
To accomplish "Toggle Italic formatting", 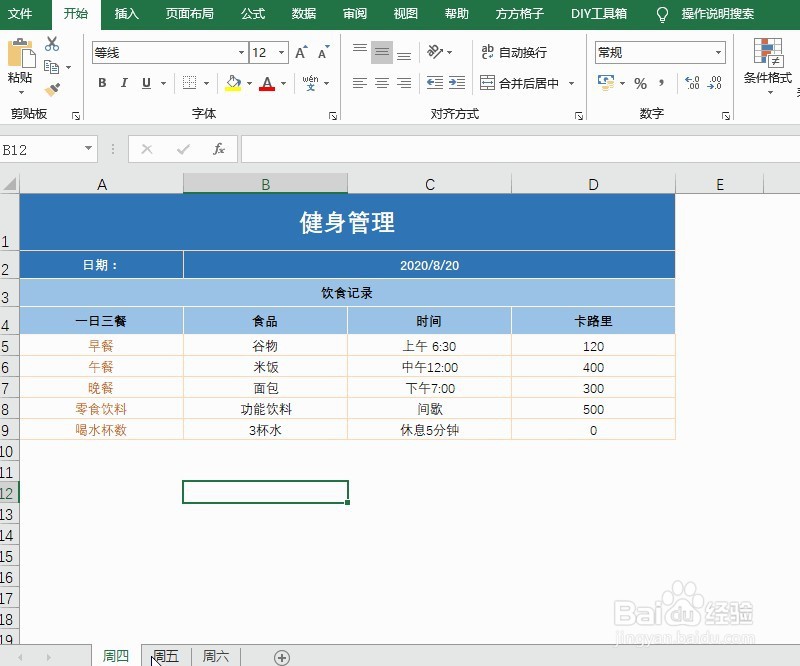I will click(x=122, y=84).
